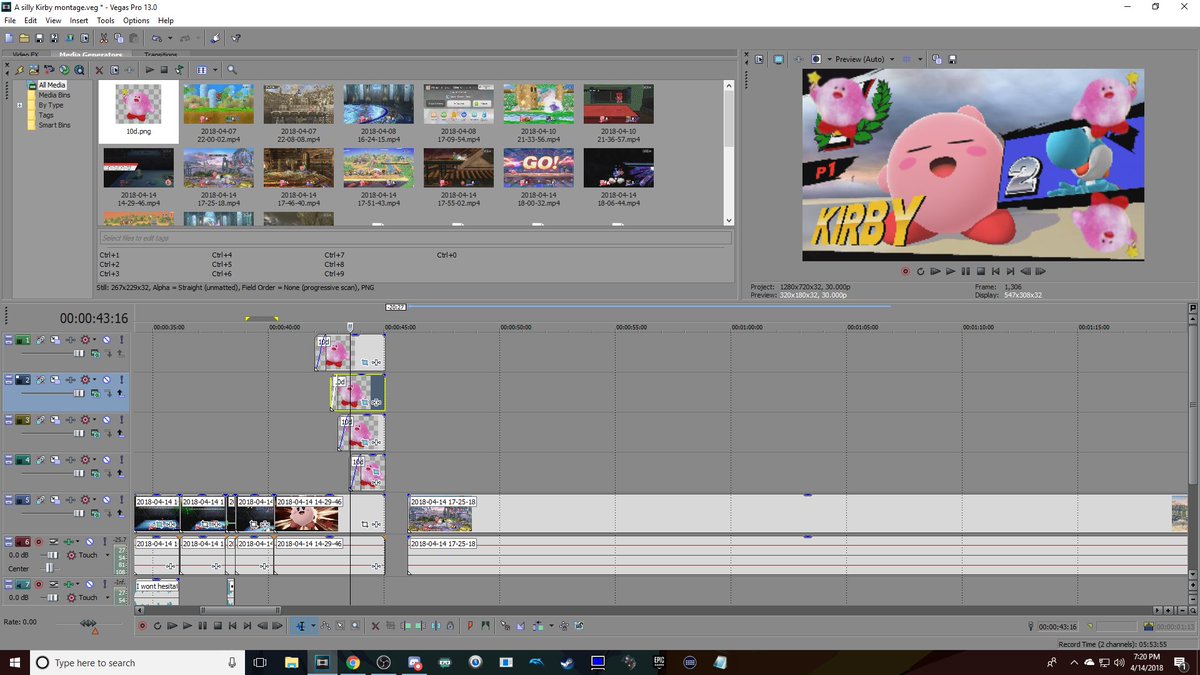
Task: Stop playback in timeline transport bar
Action: [x=217, y=626]
